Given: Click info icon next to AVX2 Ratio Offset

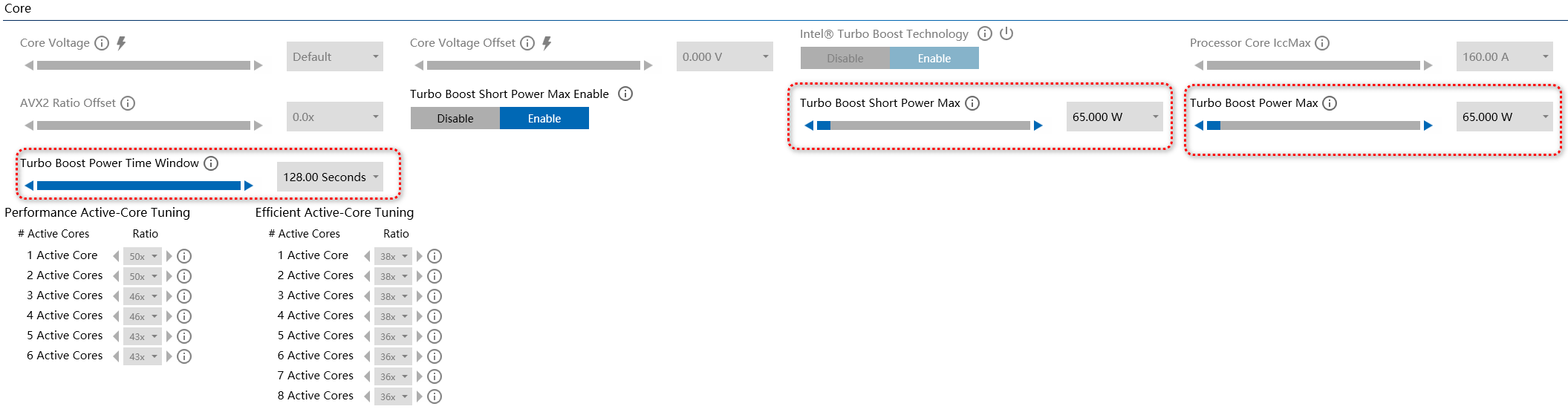Looking at the screenshot, I should pos(128,103).
